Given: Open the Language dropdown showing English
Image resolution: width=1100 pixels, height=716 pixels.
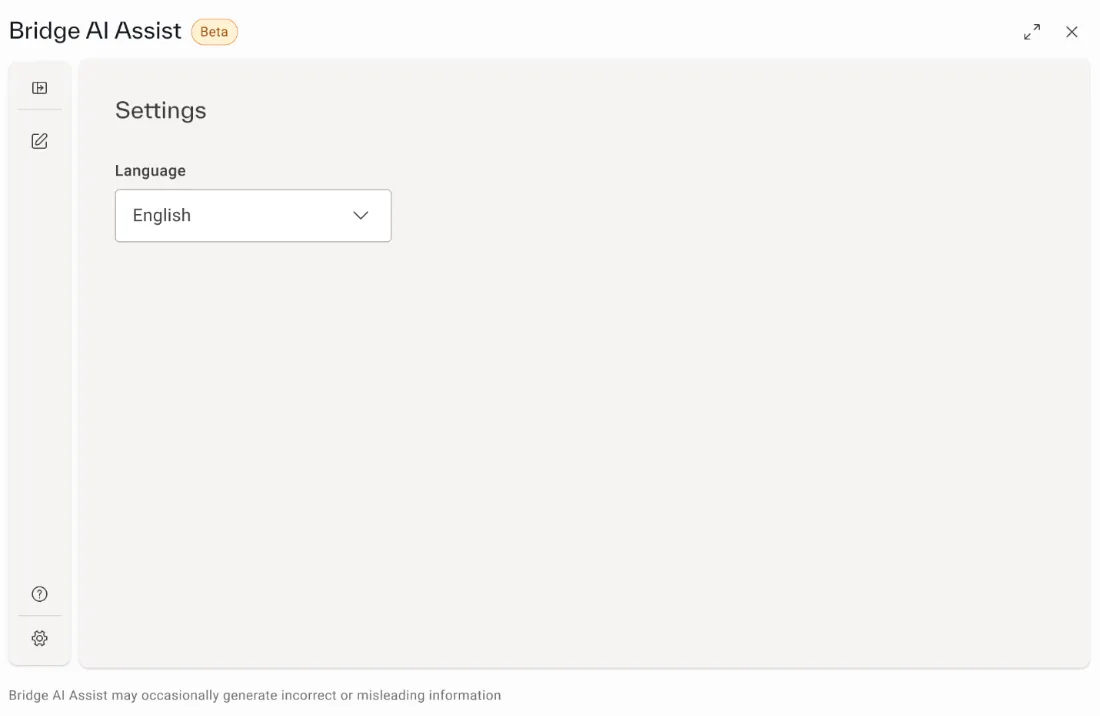Looking at the screenshot, I should [253, 215].
